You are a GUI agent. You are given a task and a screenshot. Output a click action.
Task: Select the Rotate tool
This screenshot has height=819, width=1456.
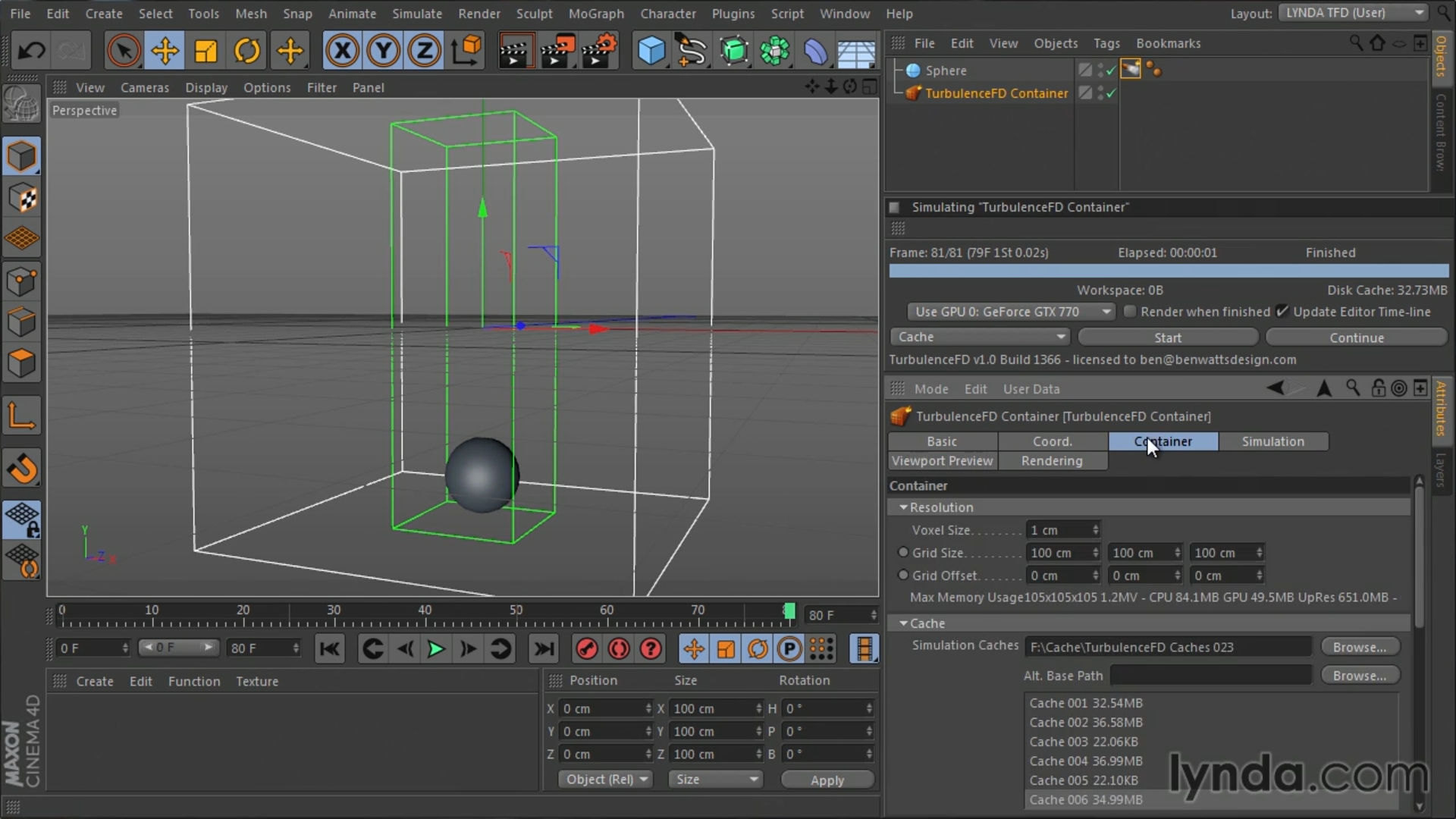coord(247,51)
